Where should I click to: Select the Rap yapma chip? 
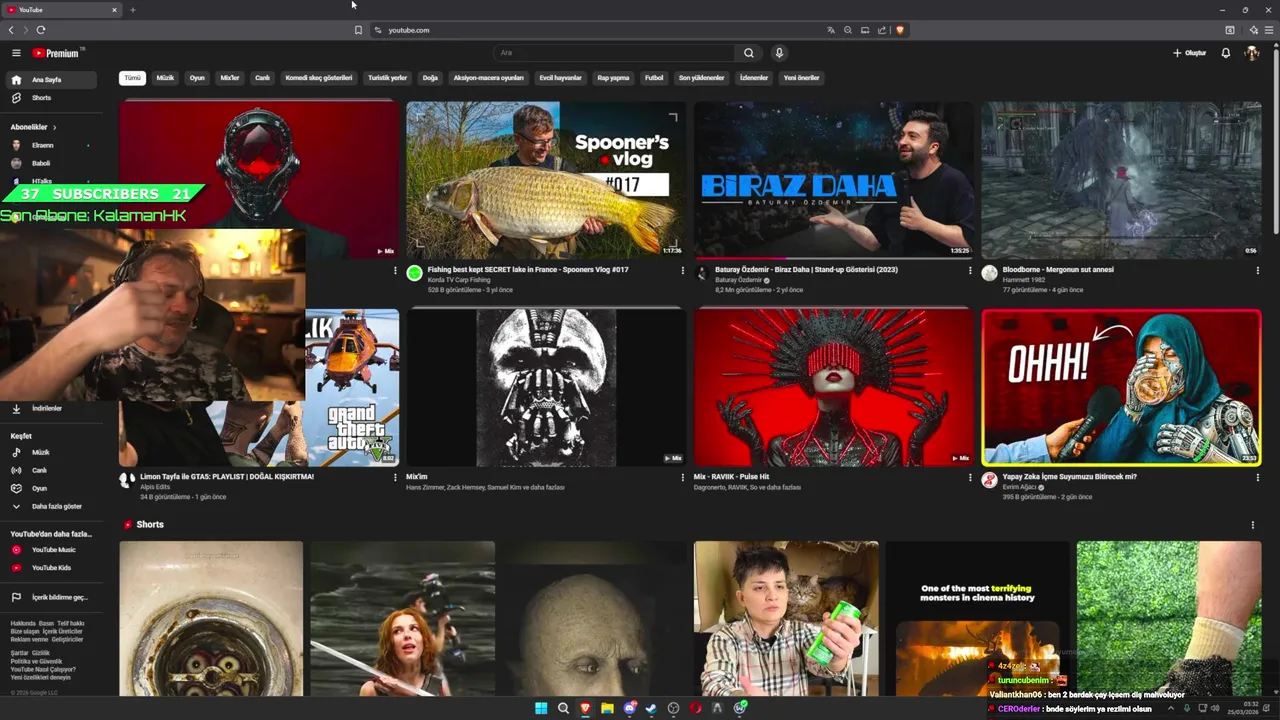(613, 78)
